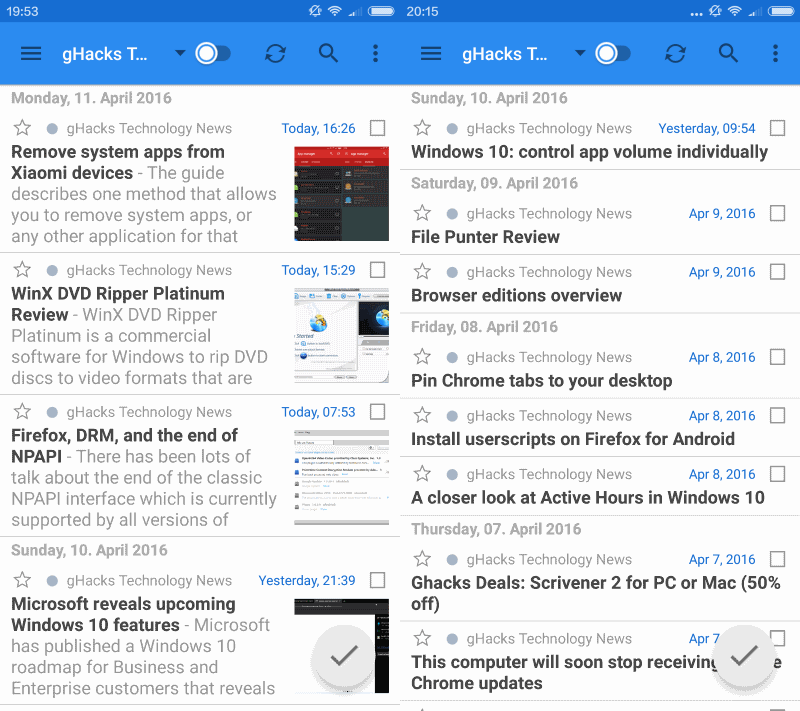Image resolution: width=800 pixels, height=711 pixels.
Task: Open thumbnail of WinX DVD Ripper article
Action: (341, 335)
